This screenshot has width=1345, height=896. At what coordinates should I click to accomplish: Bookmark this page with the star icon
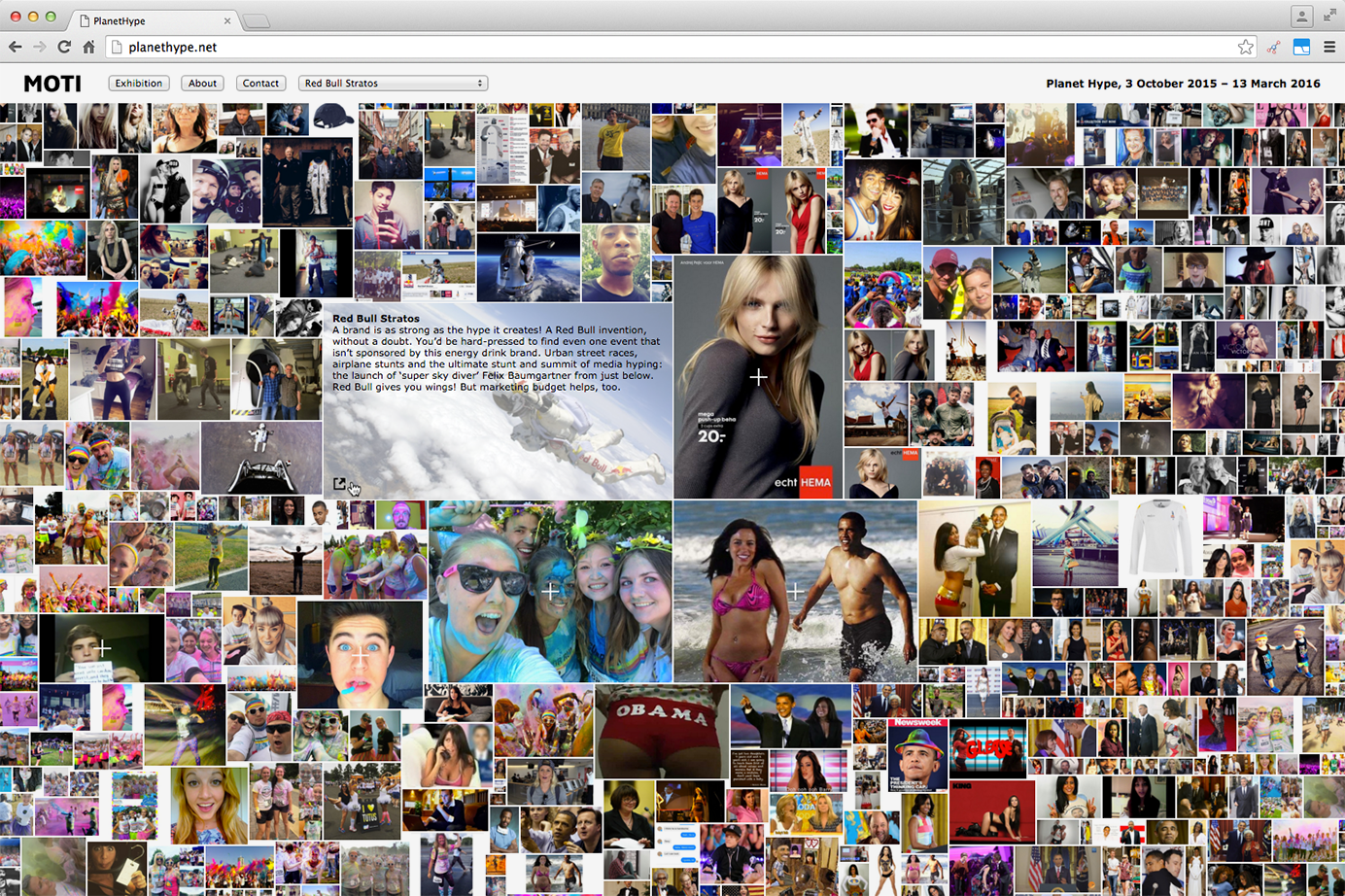[1245, 47]
